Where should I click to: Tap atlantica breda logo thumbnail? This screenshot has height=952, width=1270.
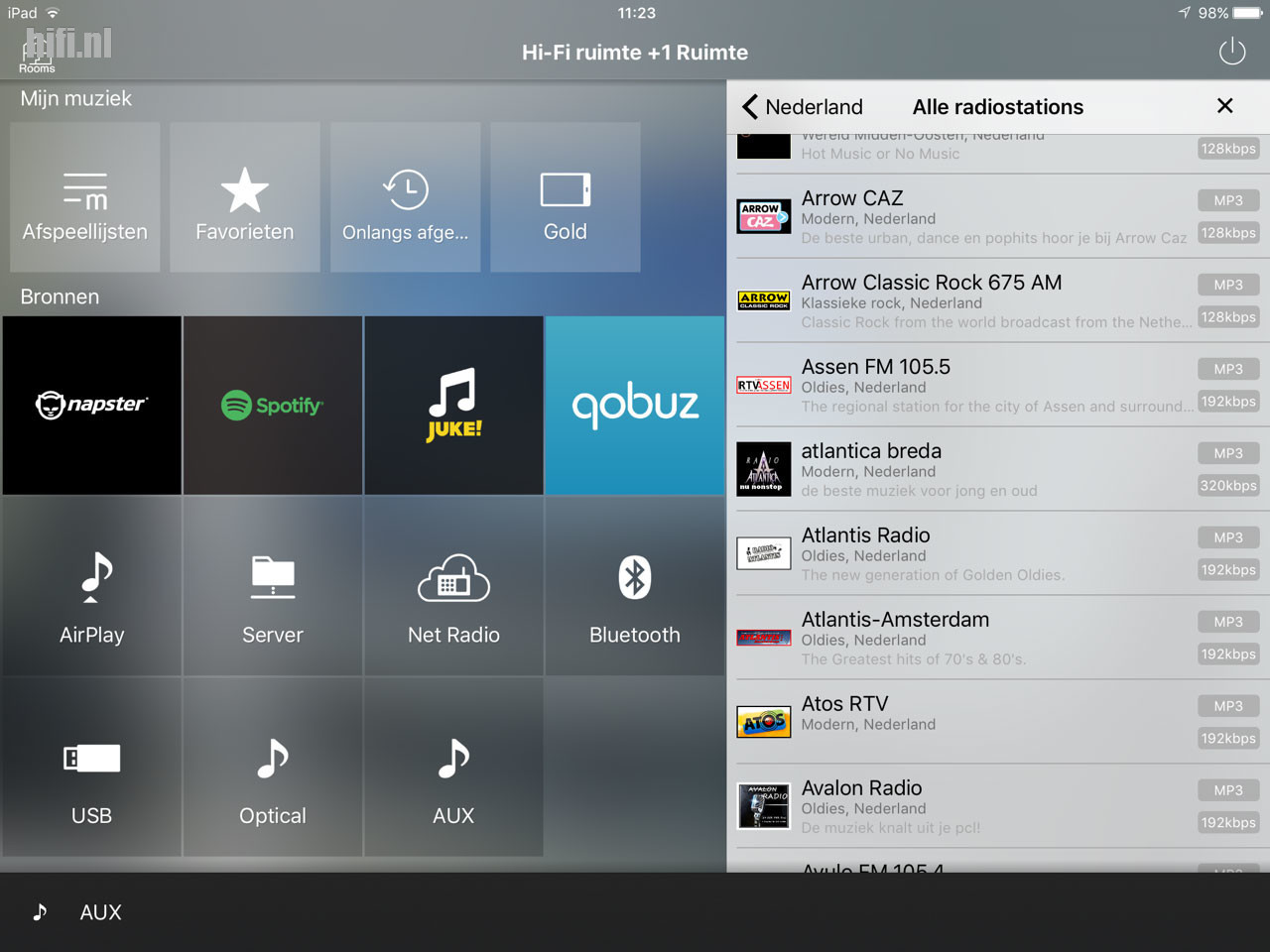(x=764, y=469)
